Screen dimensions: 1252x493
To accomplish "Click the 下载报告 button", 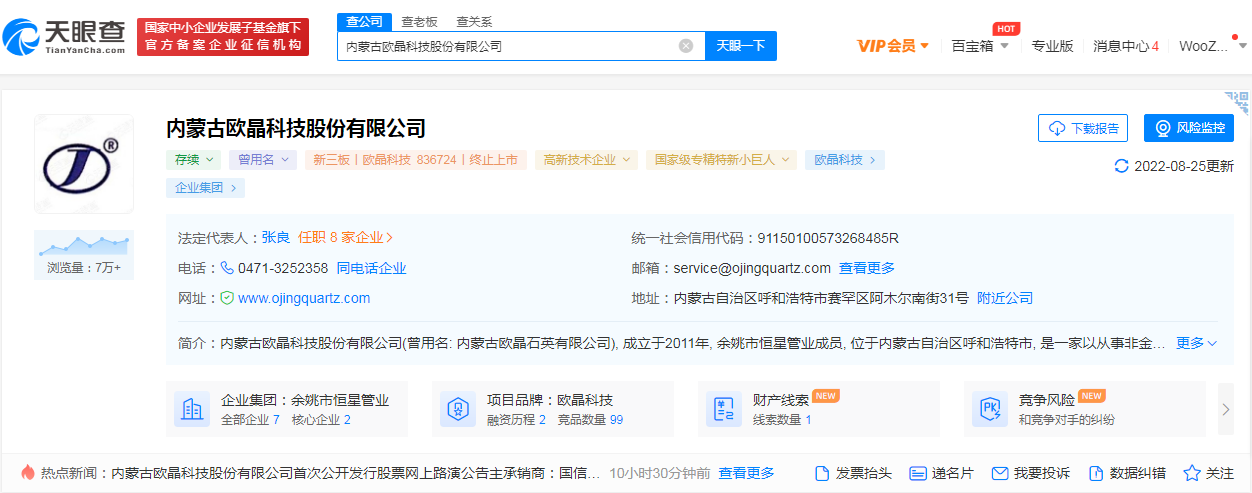I will tap(1083, 128).
